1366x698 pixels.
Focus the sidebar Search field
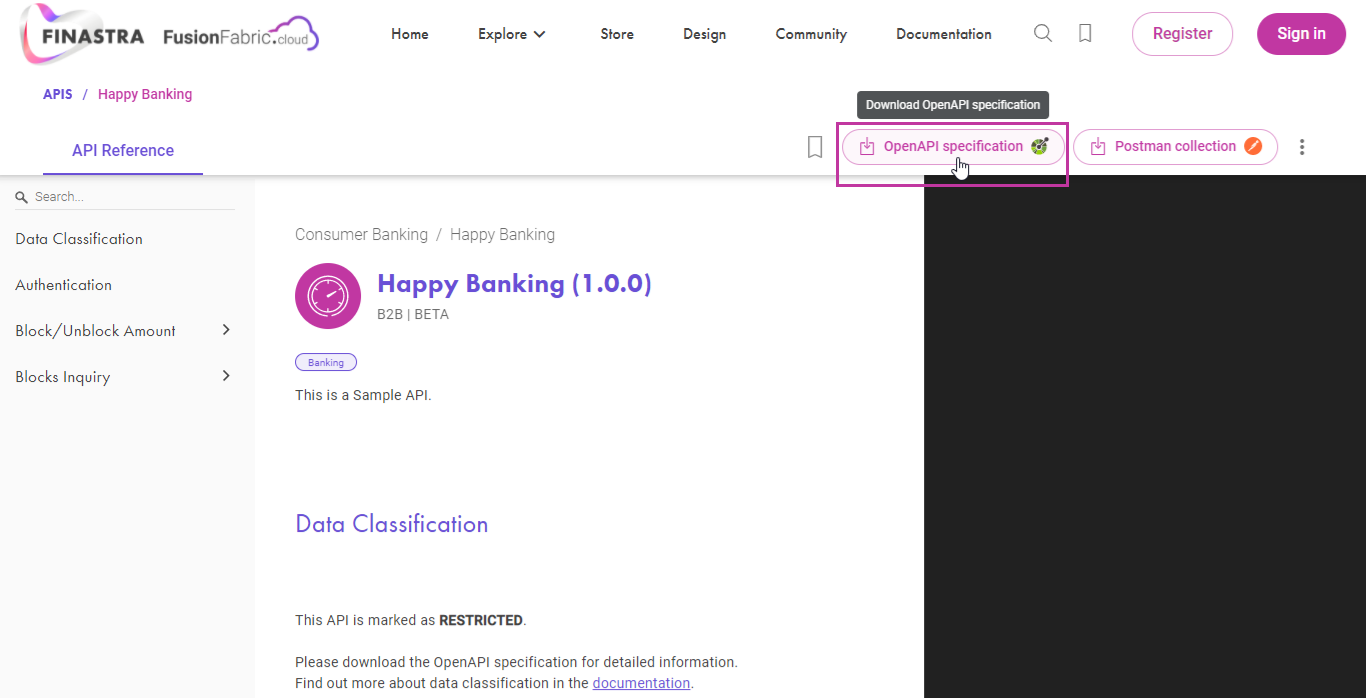point(125,197)
